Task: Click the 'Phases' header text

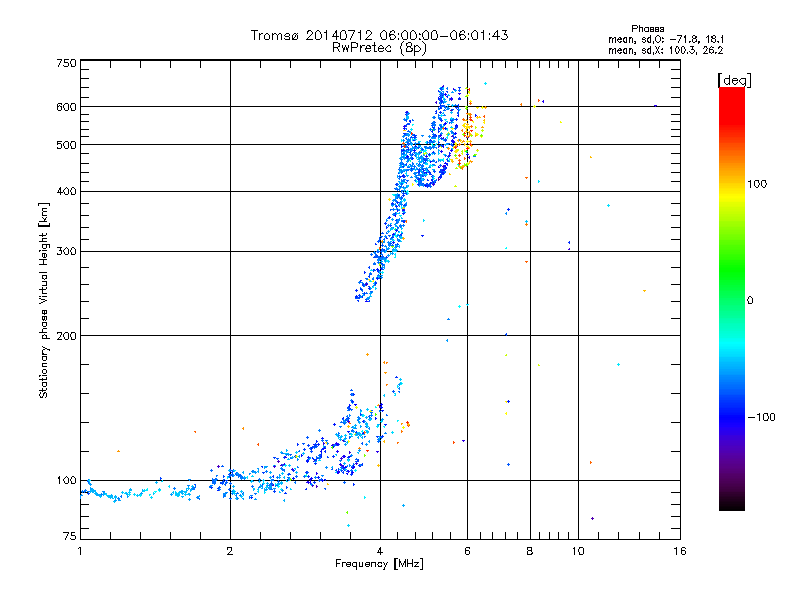Action: [x=647, y=29]
